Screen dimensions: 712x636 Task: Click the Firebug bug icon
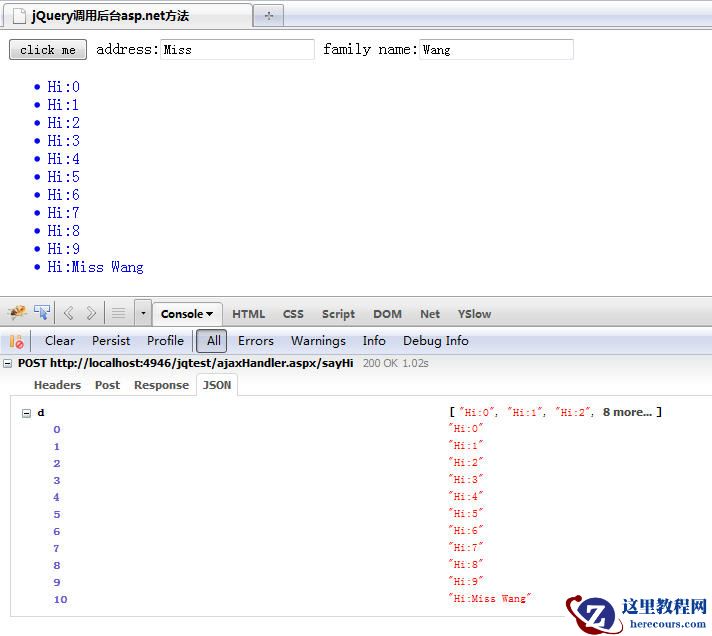(17, 312)
